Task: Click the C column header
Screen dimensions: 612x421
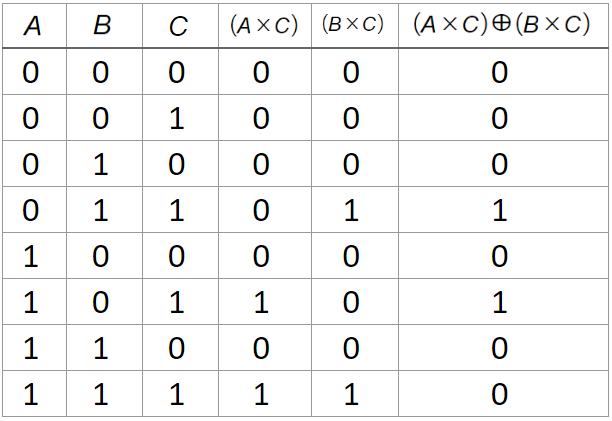Action: pos(178,26)
